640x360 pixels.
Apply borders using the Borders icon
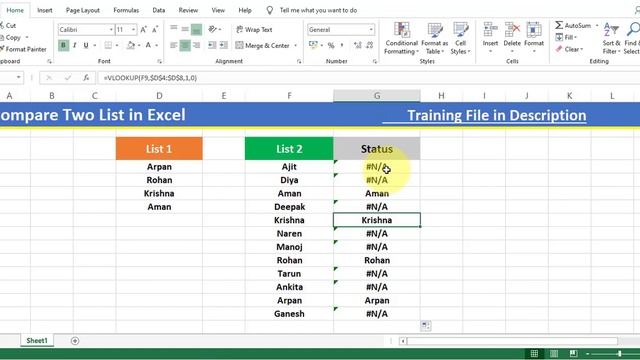[108, 45]
